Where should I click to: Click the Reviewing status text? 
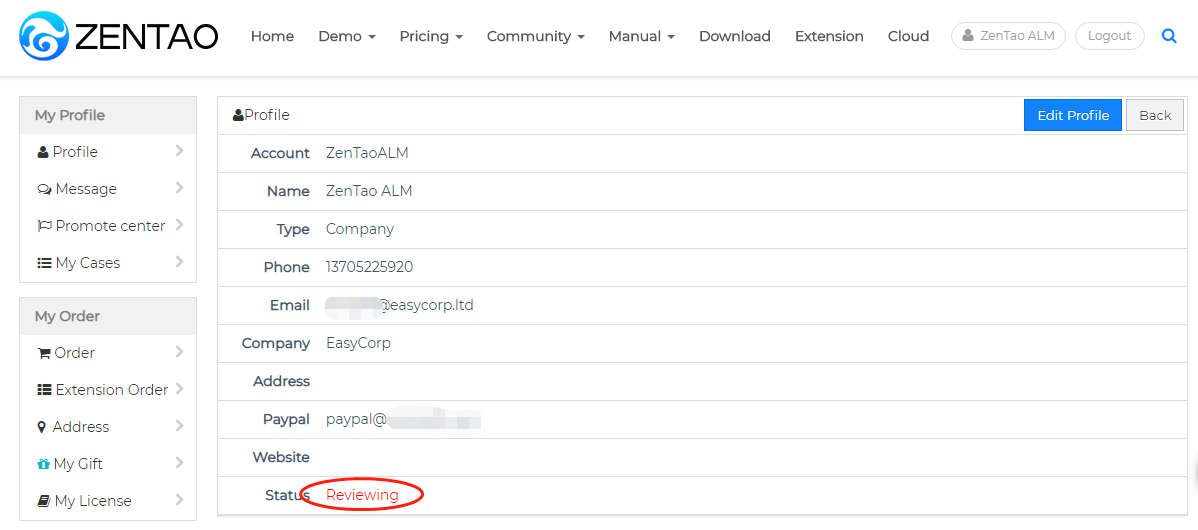[x=362, y=495]
